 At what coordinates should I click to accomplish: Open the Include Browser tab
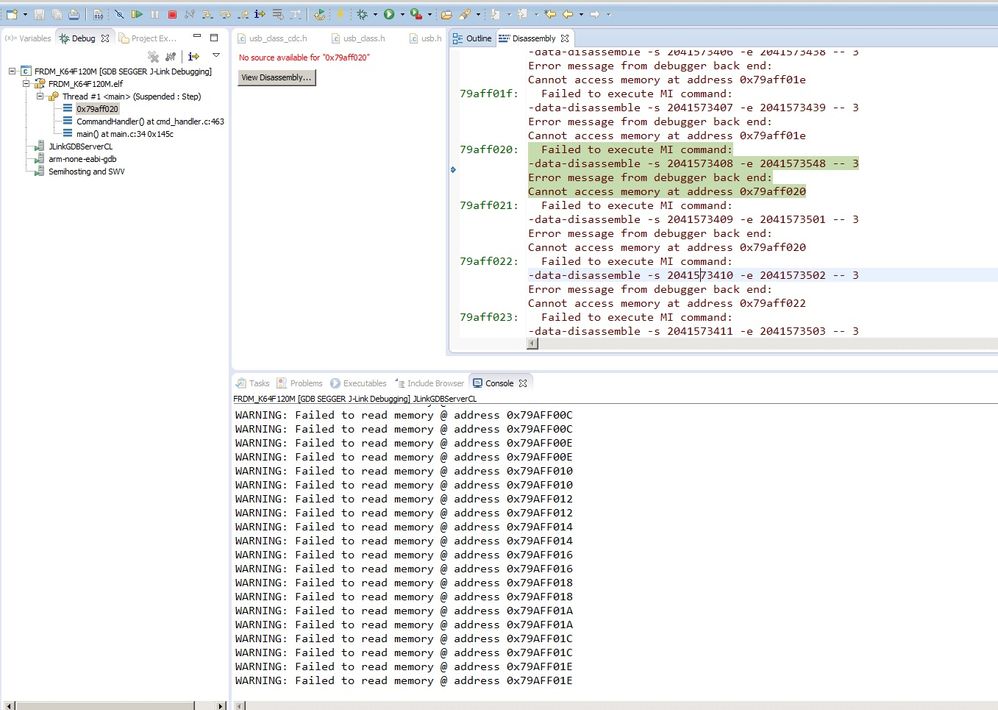430,383
